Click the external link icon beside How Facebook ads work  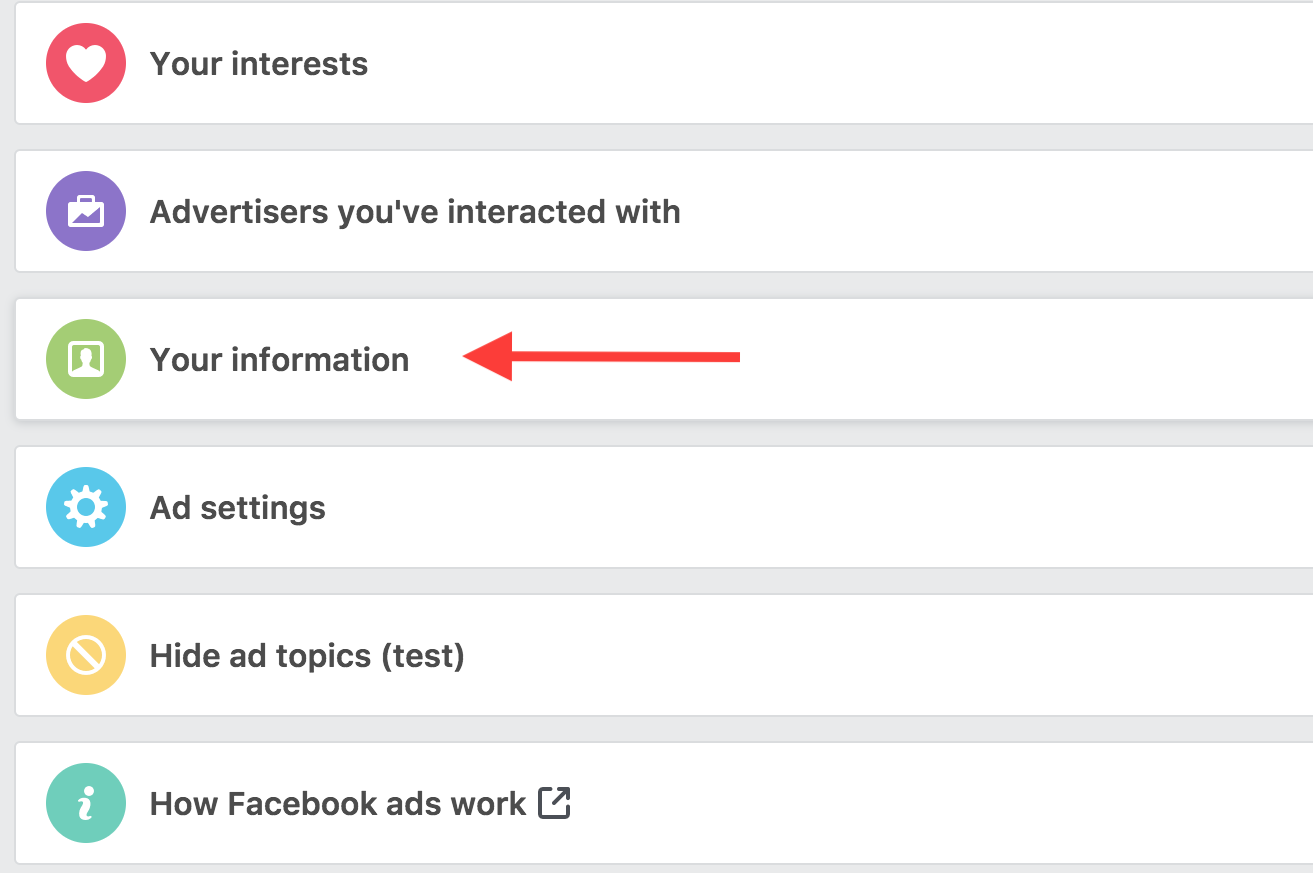tap(554, 802)
